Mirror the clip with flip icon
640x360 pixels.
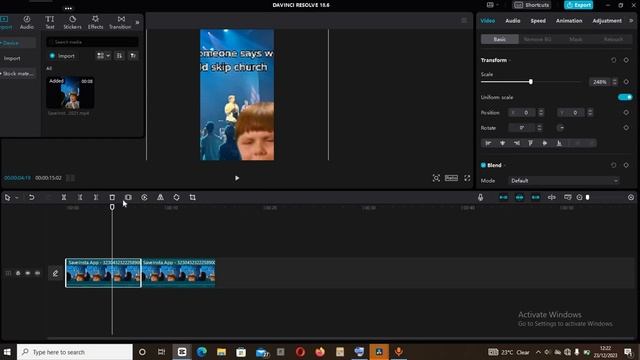[x=160, y=198]
